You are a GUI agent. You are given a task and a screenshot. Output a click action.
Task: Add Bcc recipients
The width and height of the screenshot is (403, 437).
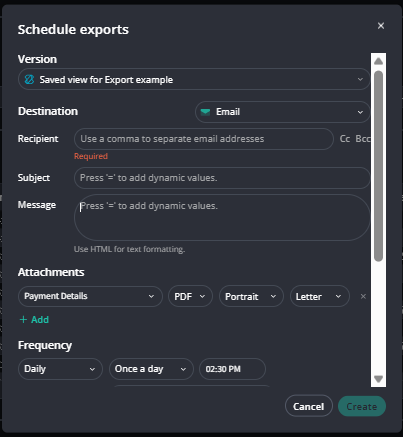click(x=363, y=139)
